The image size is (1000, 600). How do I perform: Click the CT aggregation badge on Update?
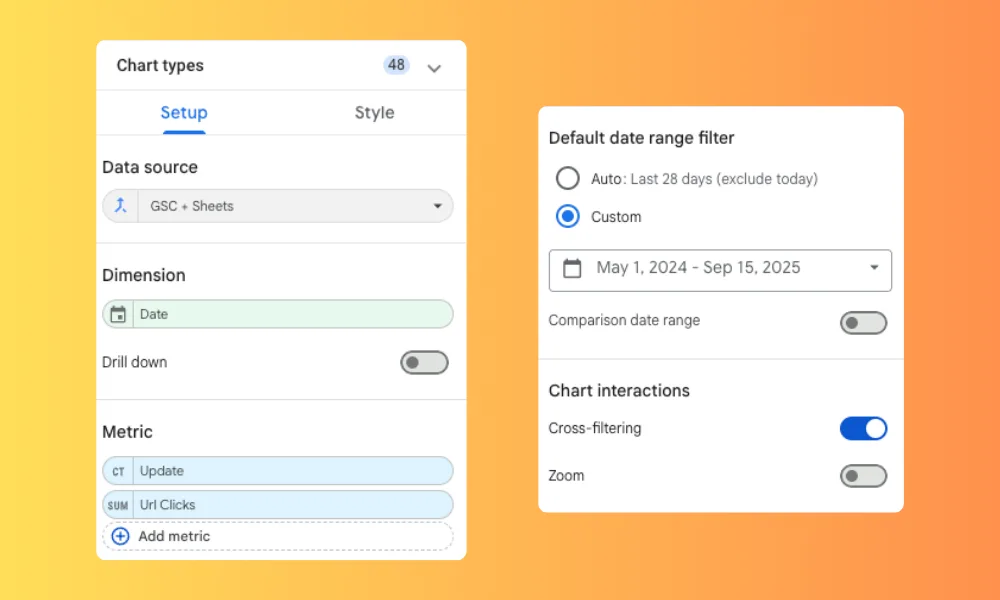click(x=118, y=471)
